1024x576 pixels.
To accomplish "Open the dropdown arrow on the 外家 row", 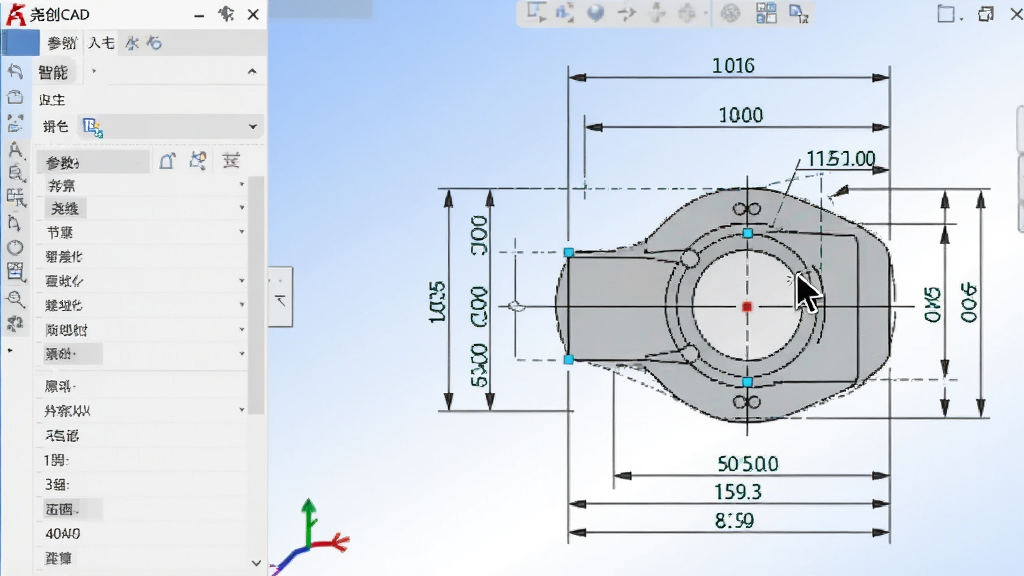I will (242, 410).
